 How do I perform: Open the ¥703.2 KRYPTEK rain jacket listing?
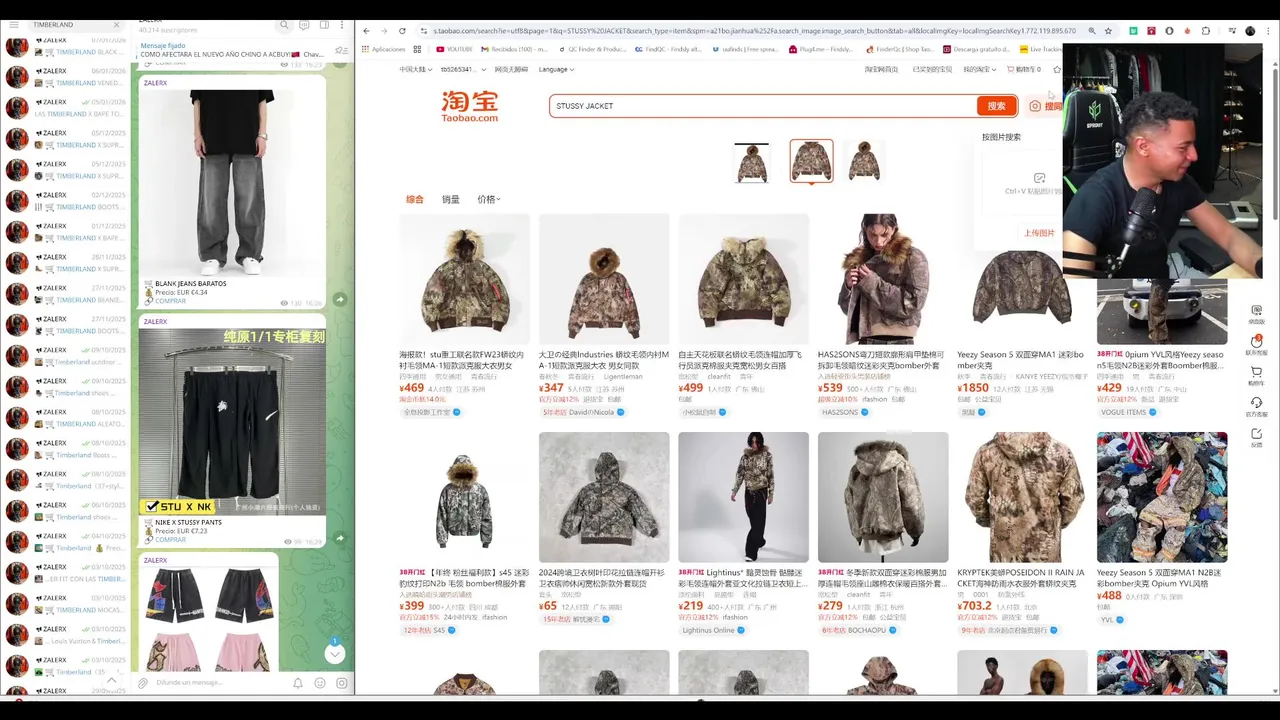pyautogui.click(x=1022, y=533)
